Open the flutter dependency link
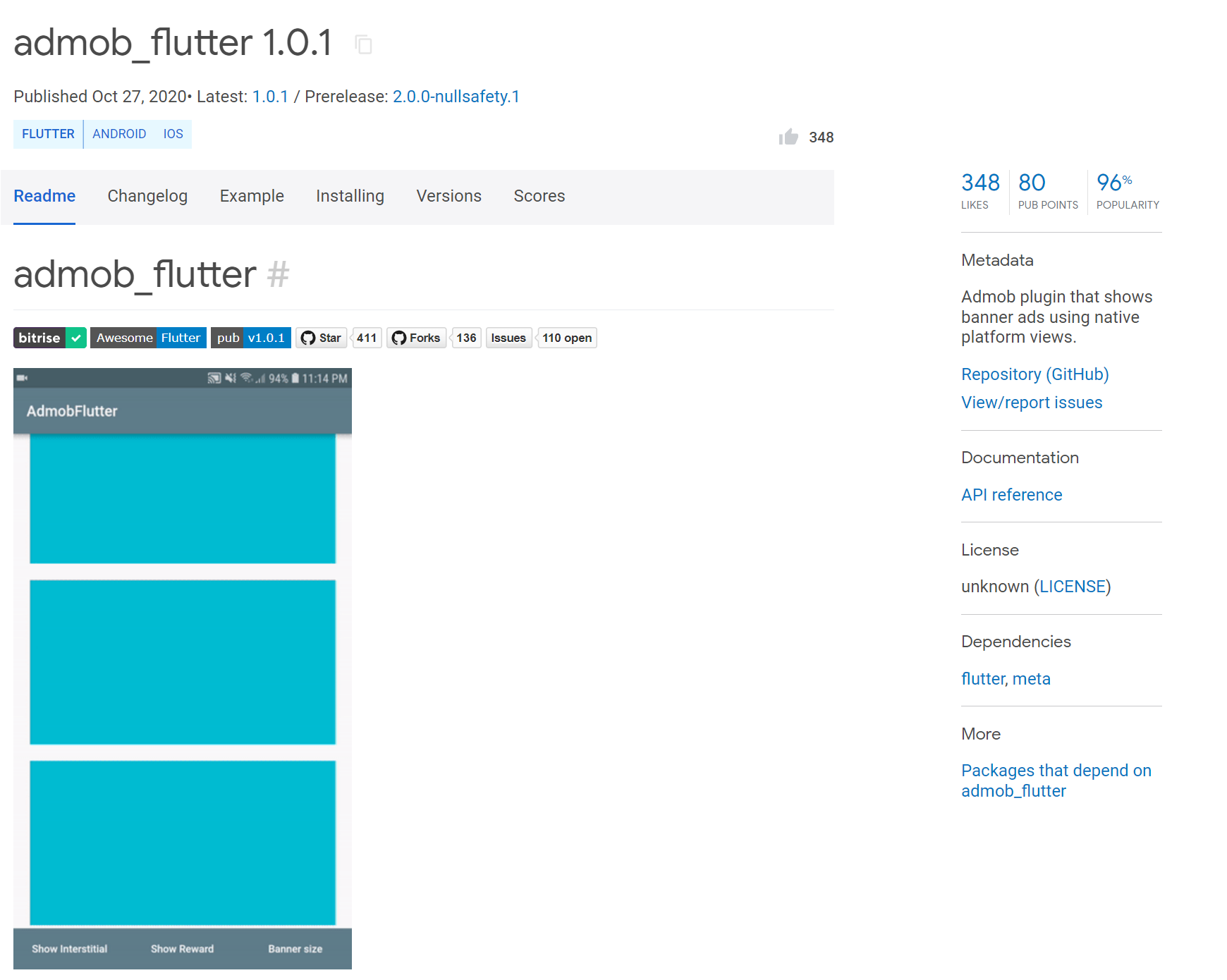Image resolution: width=1227 pixels, height=980 pixels. tap(983, 679)
